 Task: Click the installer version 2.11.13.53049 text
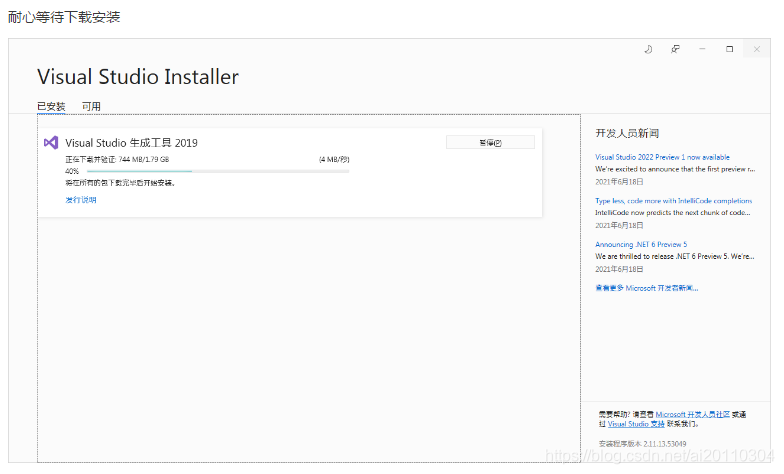click(x=642, y=444)
